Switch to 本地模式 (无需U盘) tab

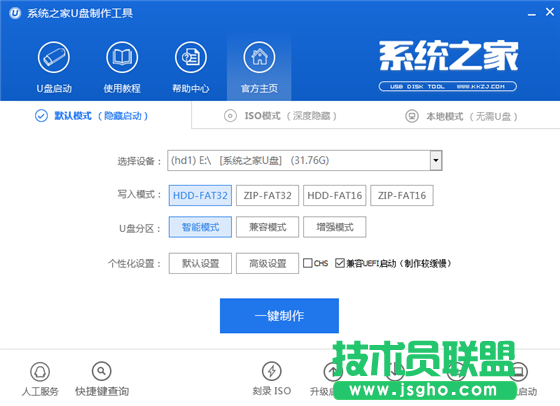coord(461,116)
